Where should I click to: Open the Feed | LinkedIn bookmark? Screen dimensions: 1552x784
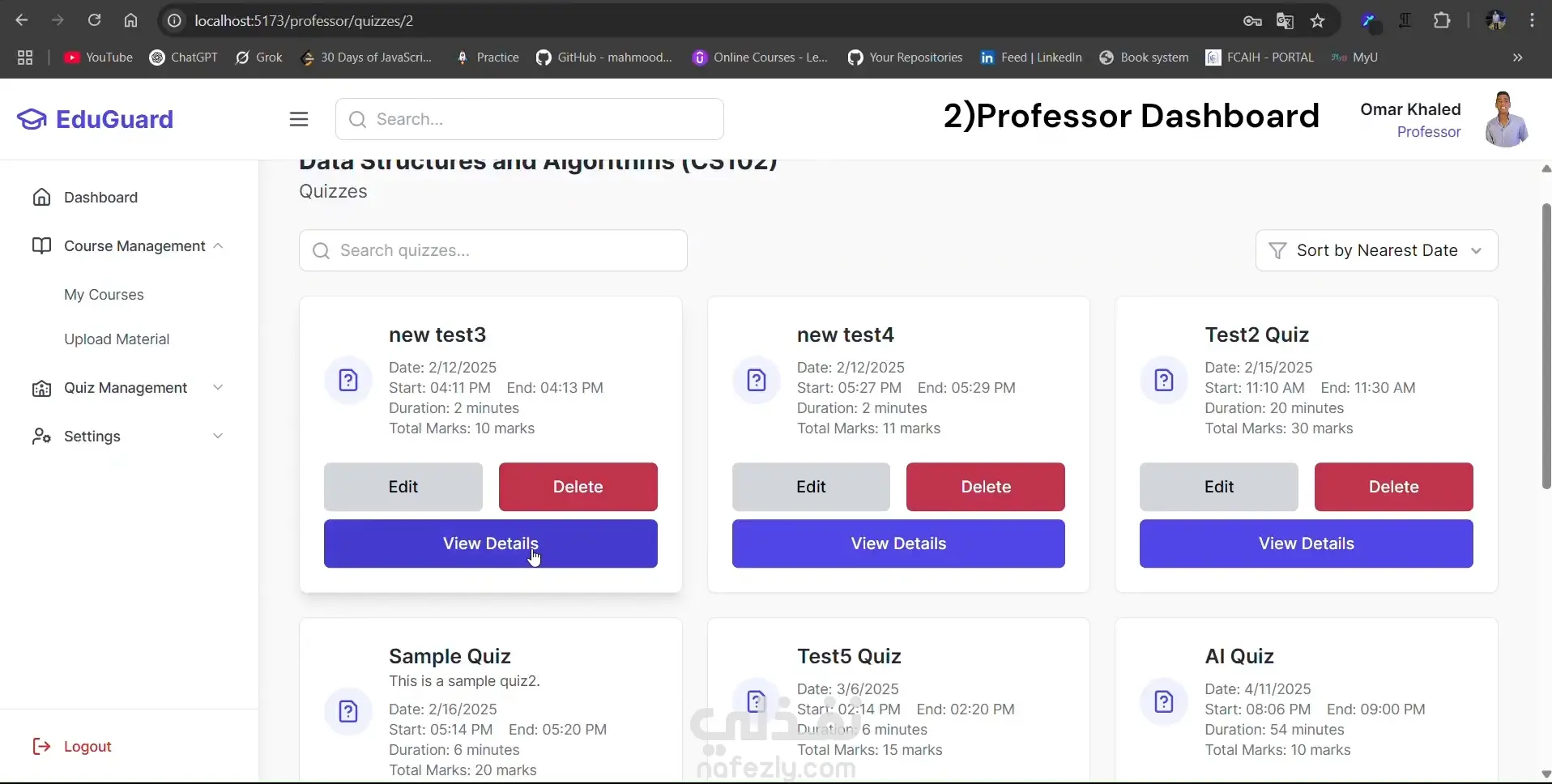point(1031,58)
